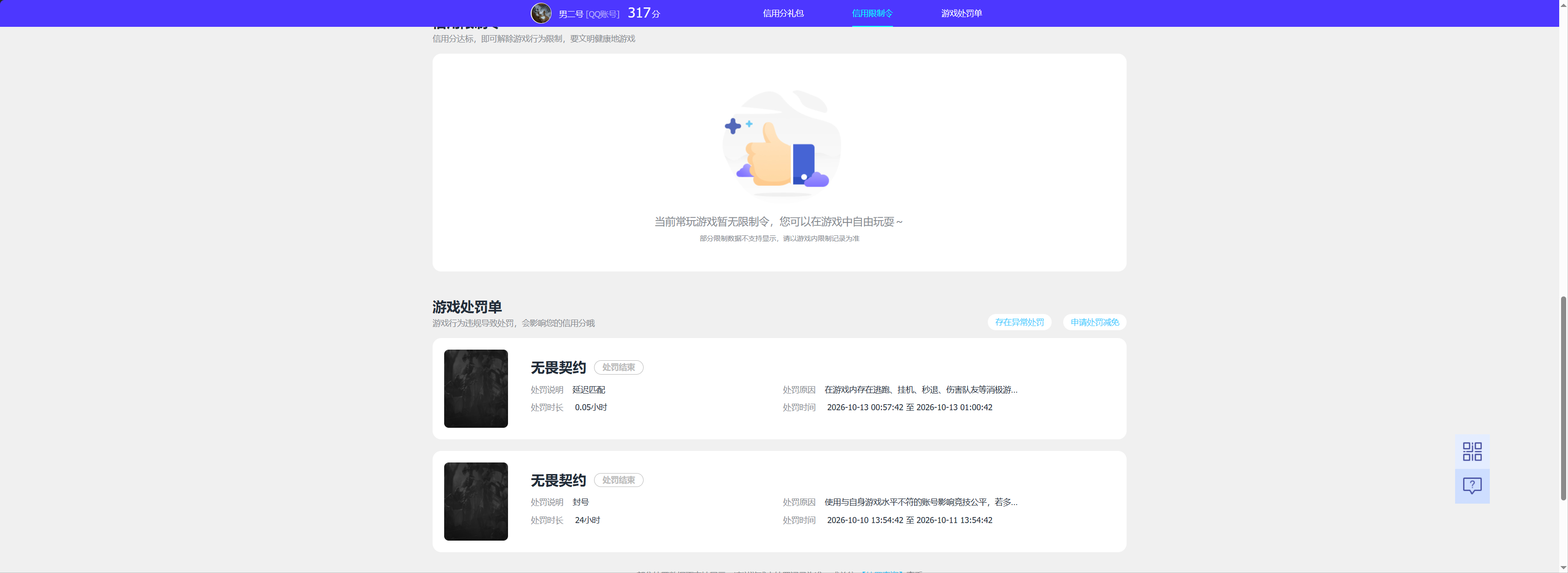Click truncated reason 在游戏内存在逃跑、挂机
The width and height of the screenshot is (1568, 573).
920,390
